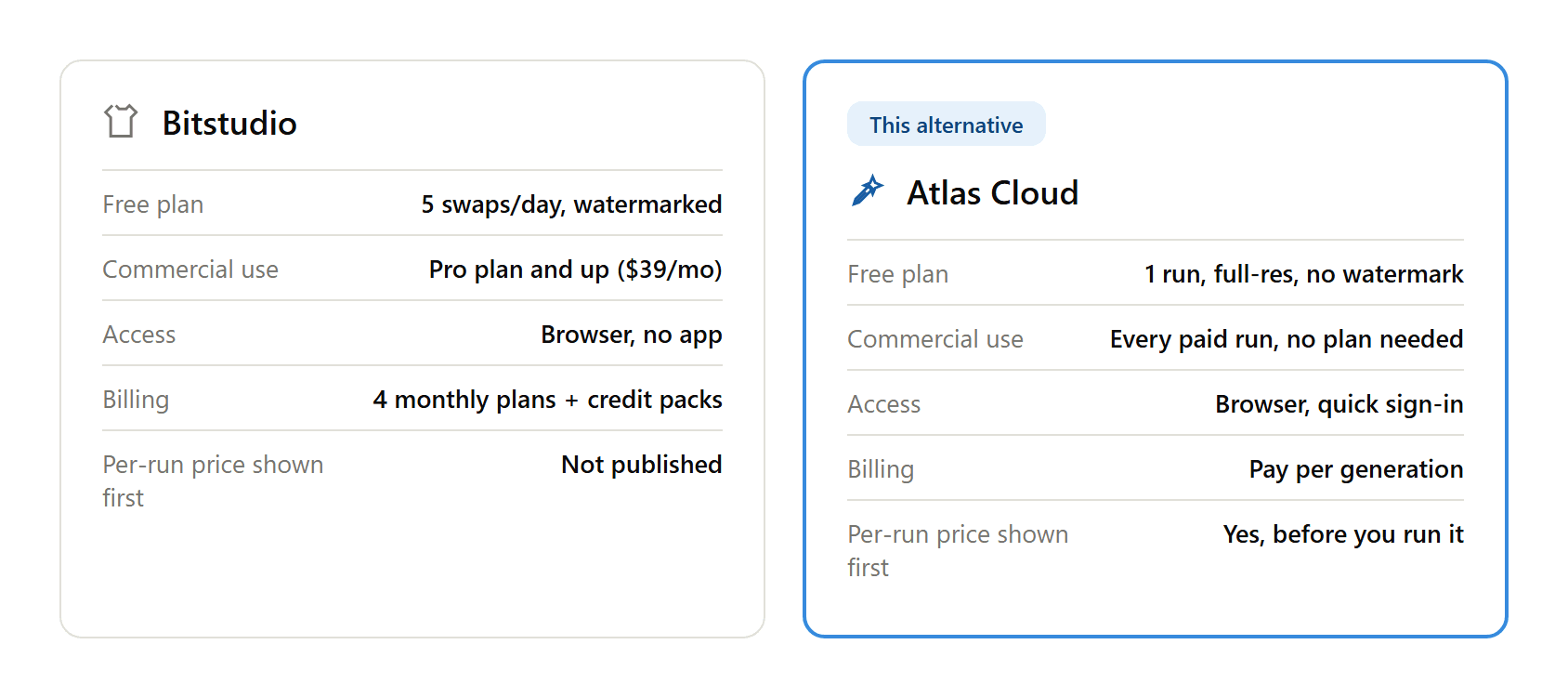Select the Bitstudio card heading
This screenshot has width=1568, height=697.
pyautogui.click(x=229, y=123)
